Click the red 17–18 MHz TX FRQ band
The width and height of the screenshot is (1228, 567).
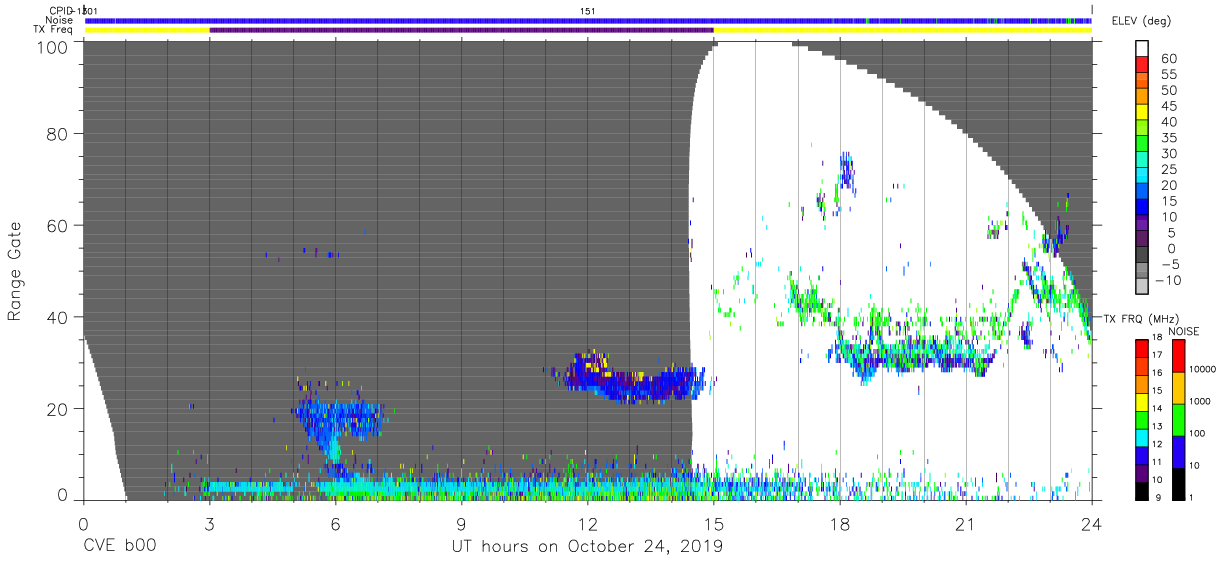[1142, 348]
